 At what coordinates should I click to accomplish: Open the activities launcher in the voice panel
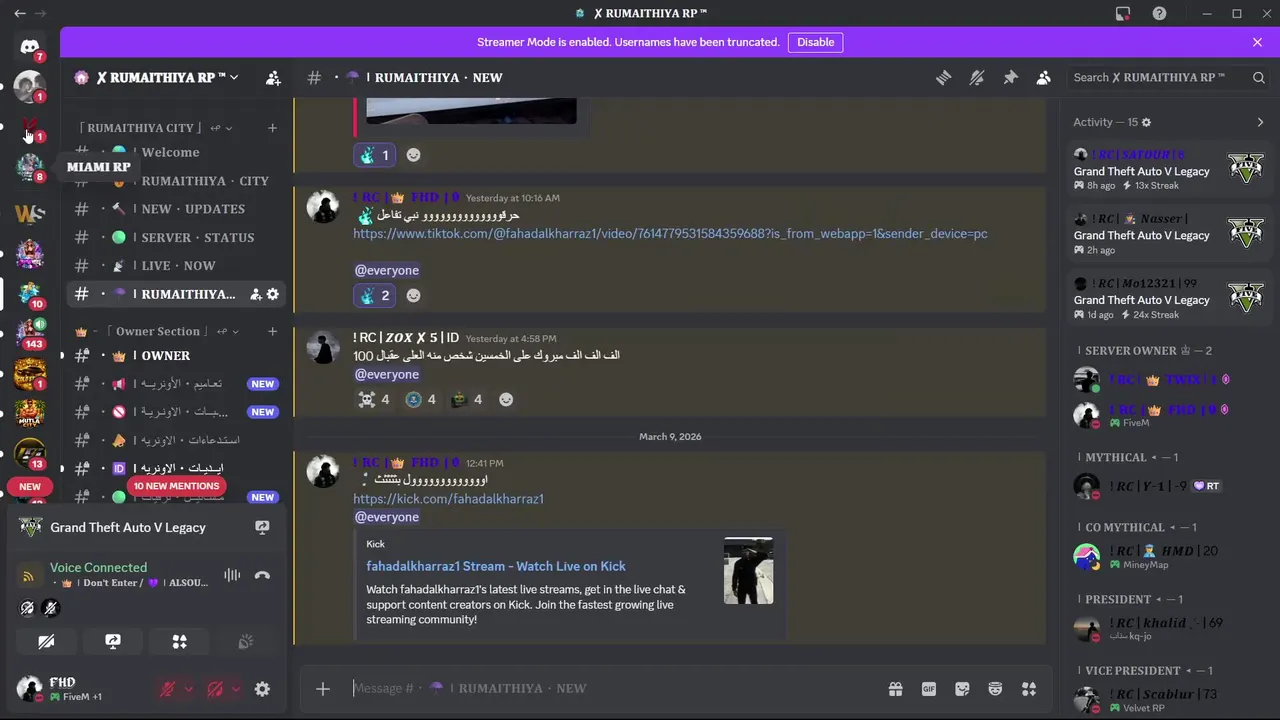click(179, 642)
